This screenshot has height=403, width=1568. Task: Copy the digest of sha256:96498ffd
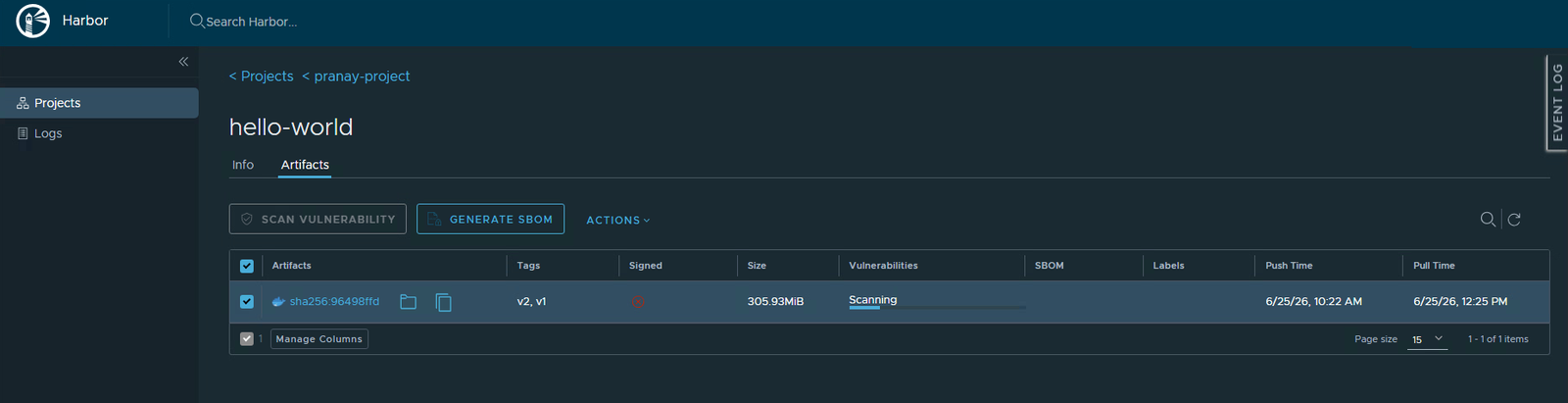click(444, 302)
